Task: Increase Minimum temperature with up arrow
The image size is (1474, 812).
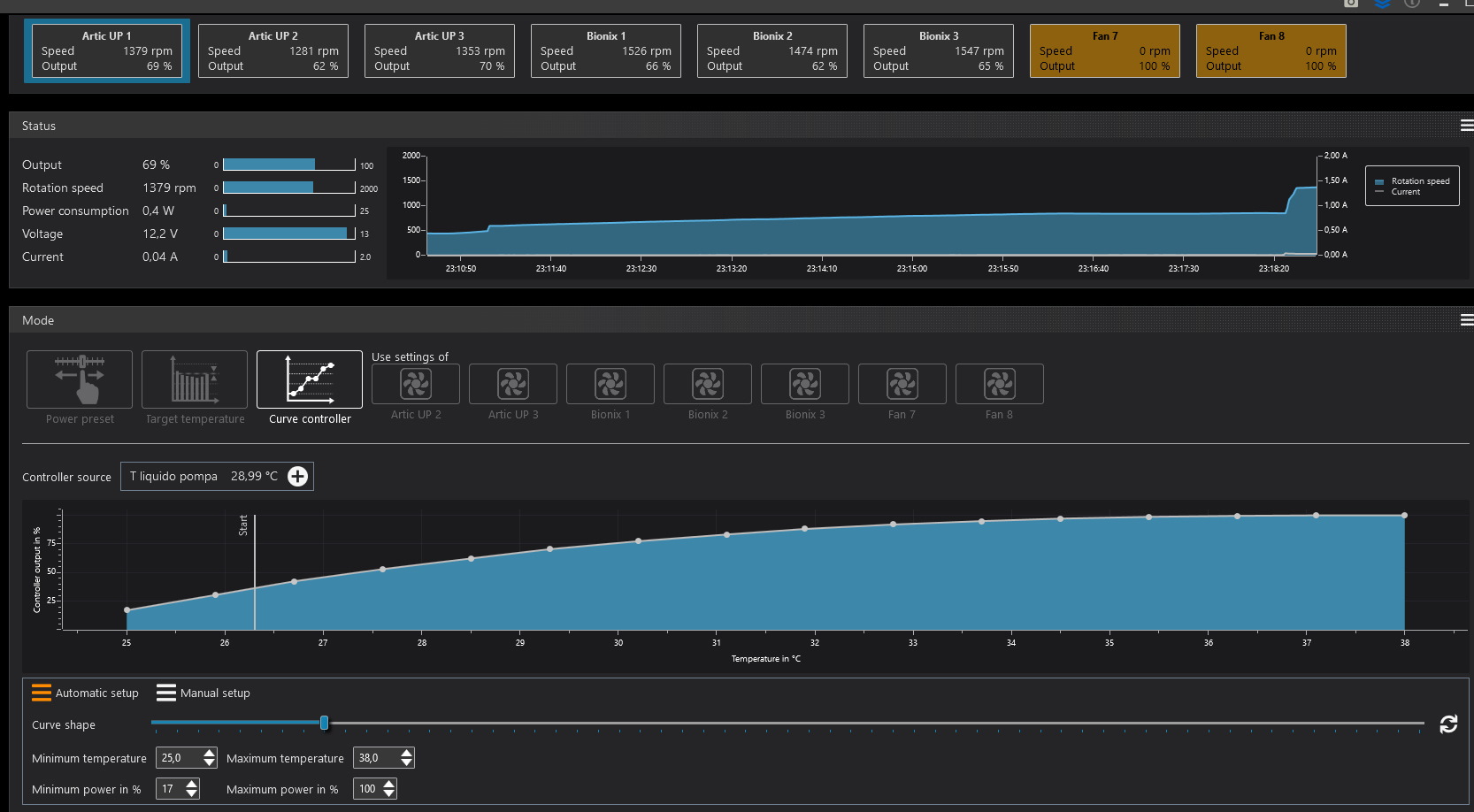Action: tap(209, 753)
